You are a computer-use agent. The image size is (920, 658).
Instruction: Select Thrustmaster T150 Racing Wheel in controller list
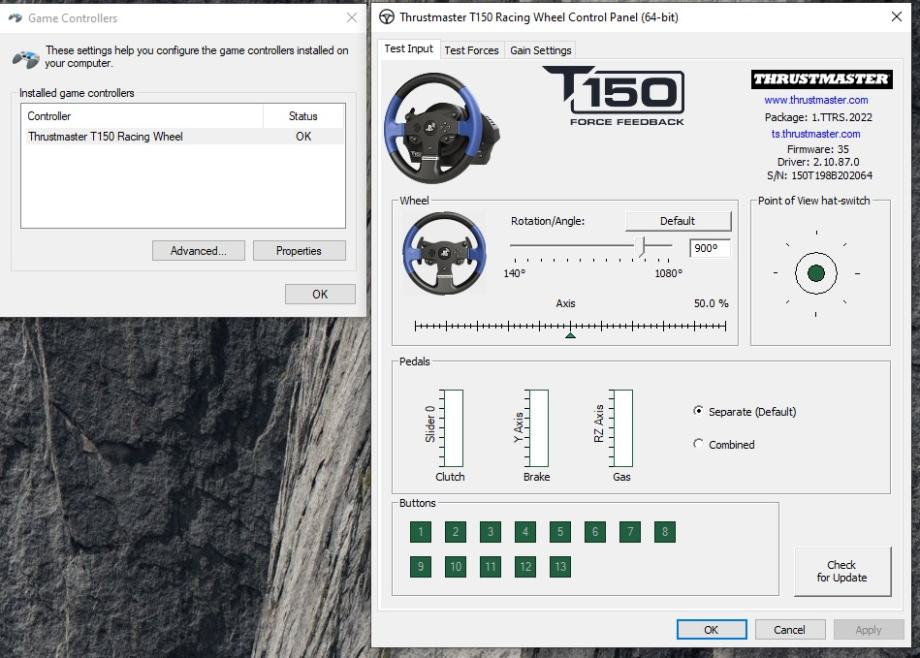[x=106, y=137]
